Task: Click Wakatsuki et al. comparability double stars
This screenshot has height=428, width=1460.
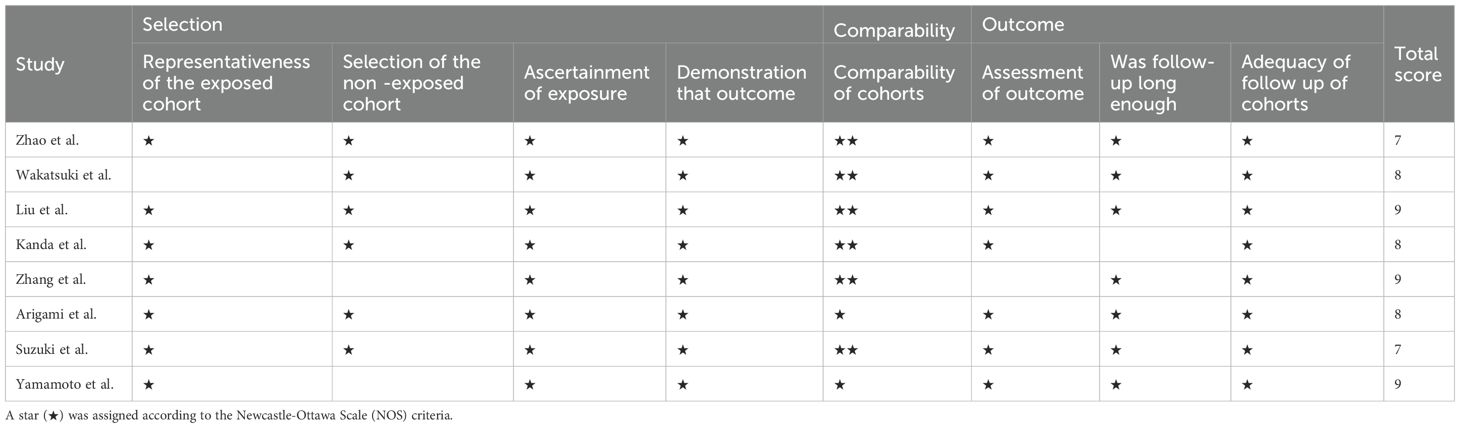Action: (x=845, y=176)
